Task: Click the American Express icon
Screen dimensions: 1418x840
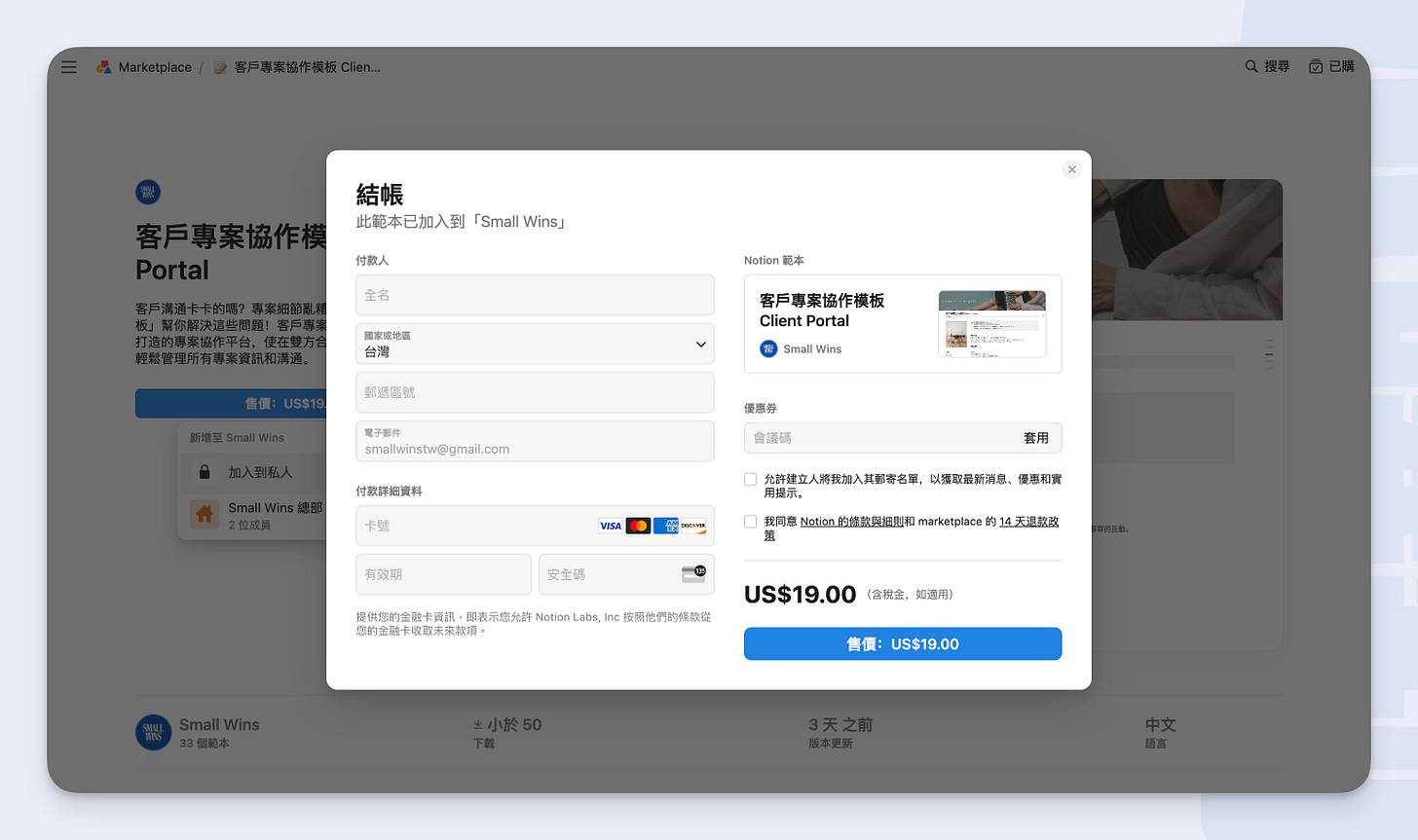Action: [x=666, y=526]
